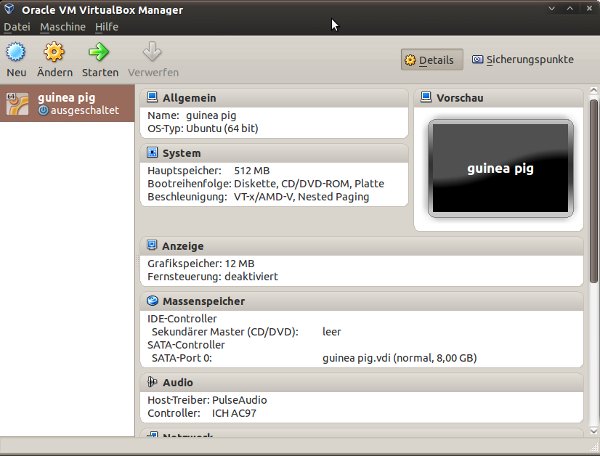600x456 pixels.
Task: Click the Massenspeicher disk icon
Action: coord(152,301)
